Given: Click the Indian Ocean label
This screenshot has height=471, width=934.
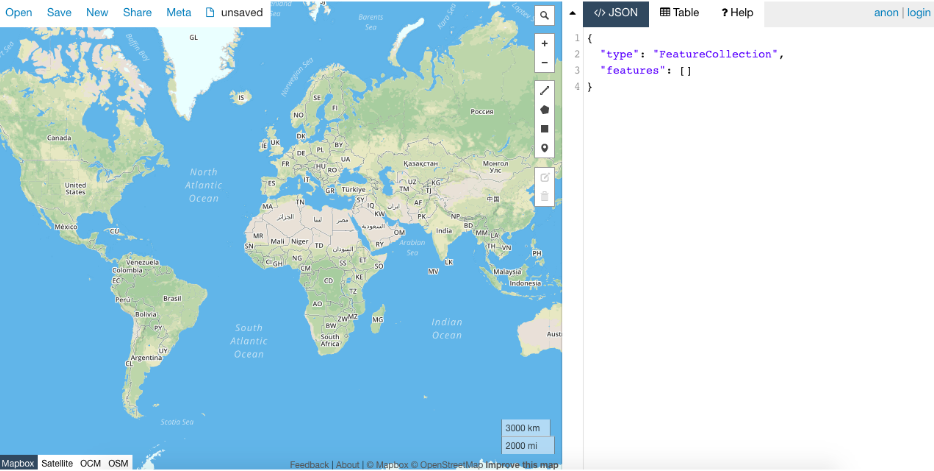Looking at the screenshot, I should [447, 329].
